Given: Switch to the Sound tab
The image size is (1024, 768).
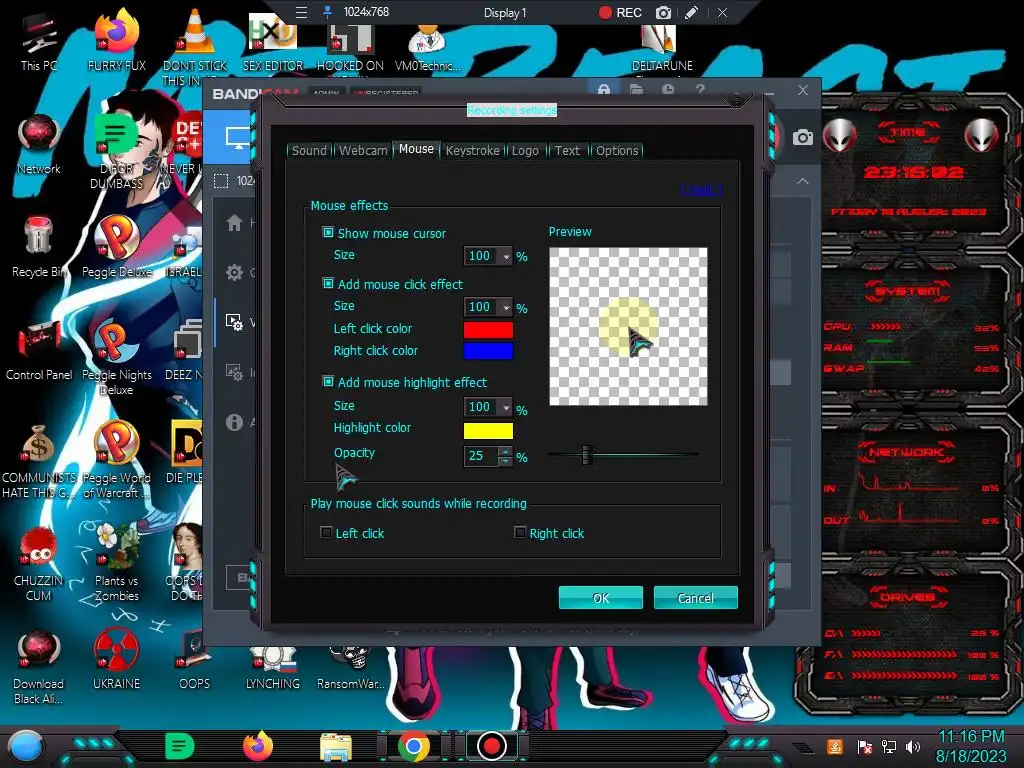Looking at the screenshot, I should [x=309, y=151].
